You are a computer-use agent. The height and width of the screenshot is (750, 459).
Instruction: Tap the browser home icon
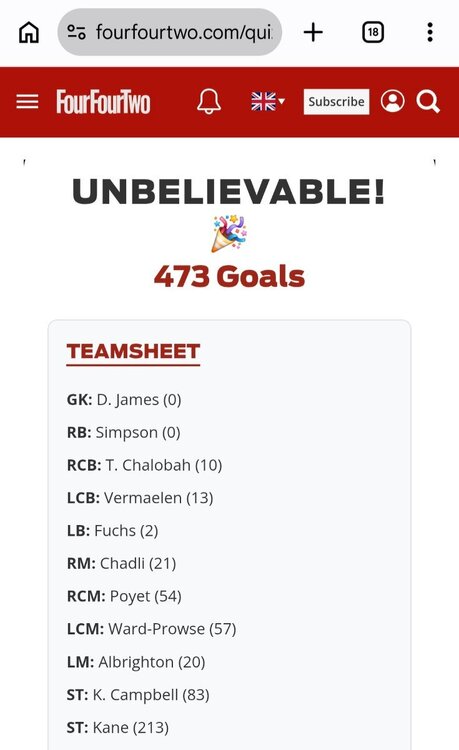pos(29,33)
